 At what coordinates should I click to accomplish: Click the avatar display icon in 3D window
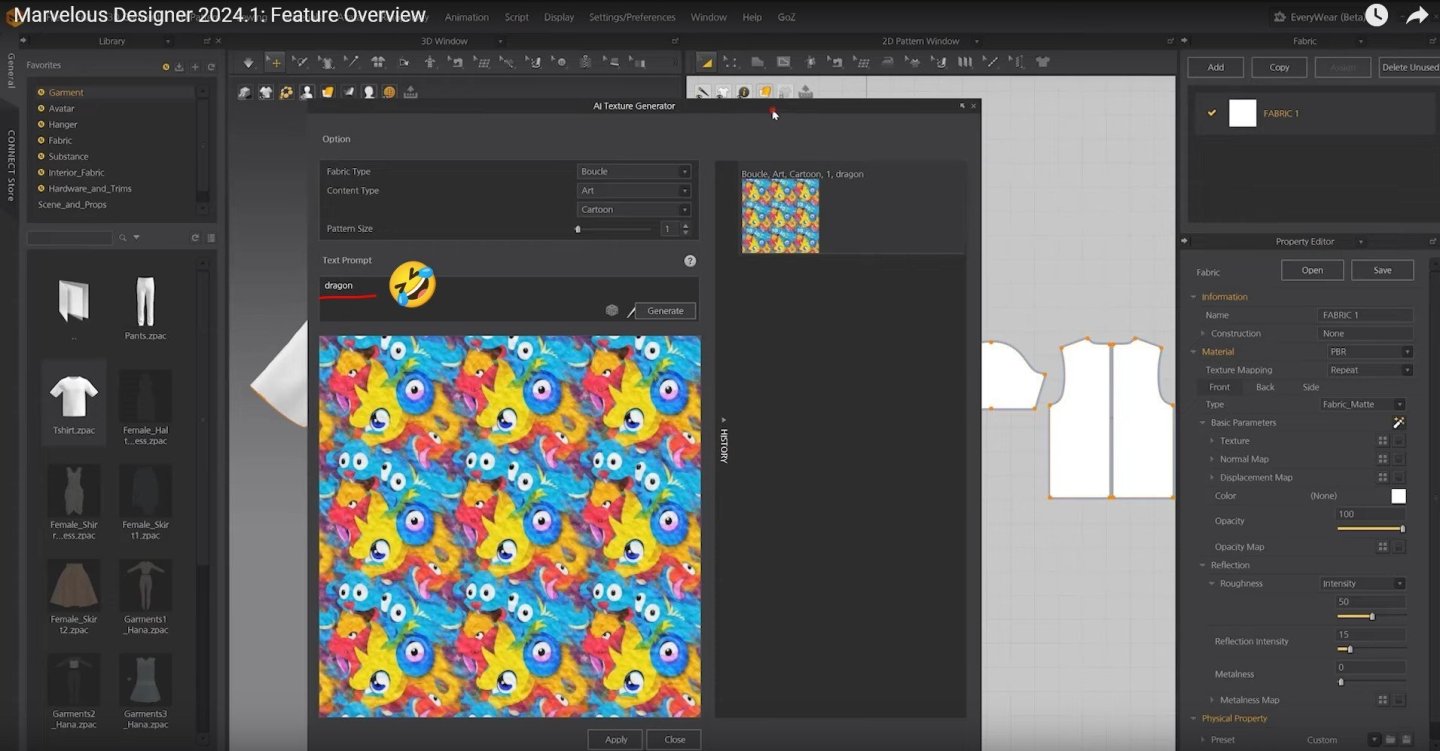[x=307, y=92]
